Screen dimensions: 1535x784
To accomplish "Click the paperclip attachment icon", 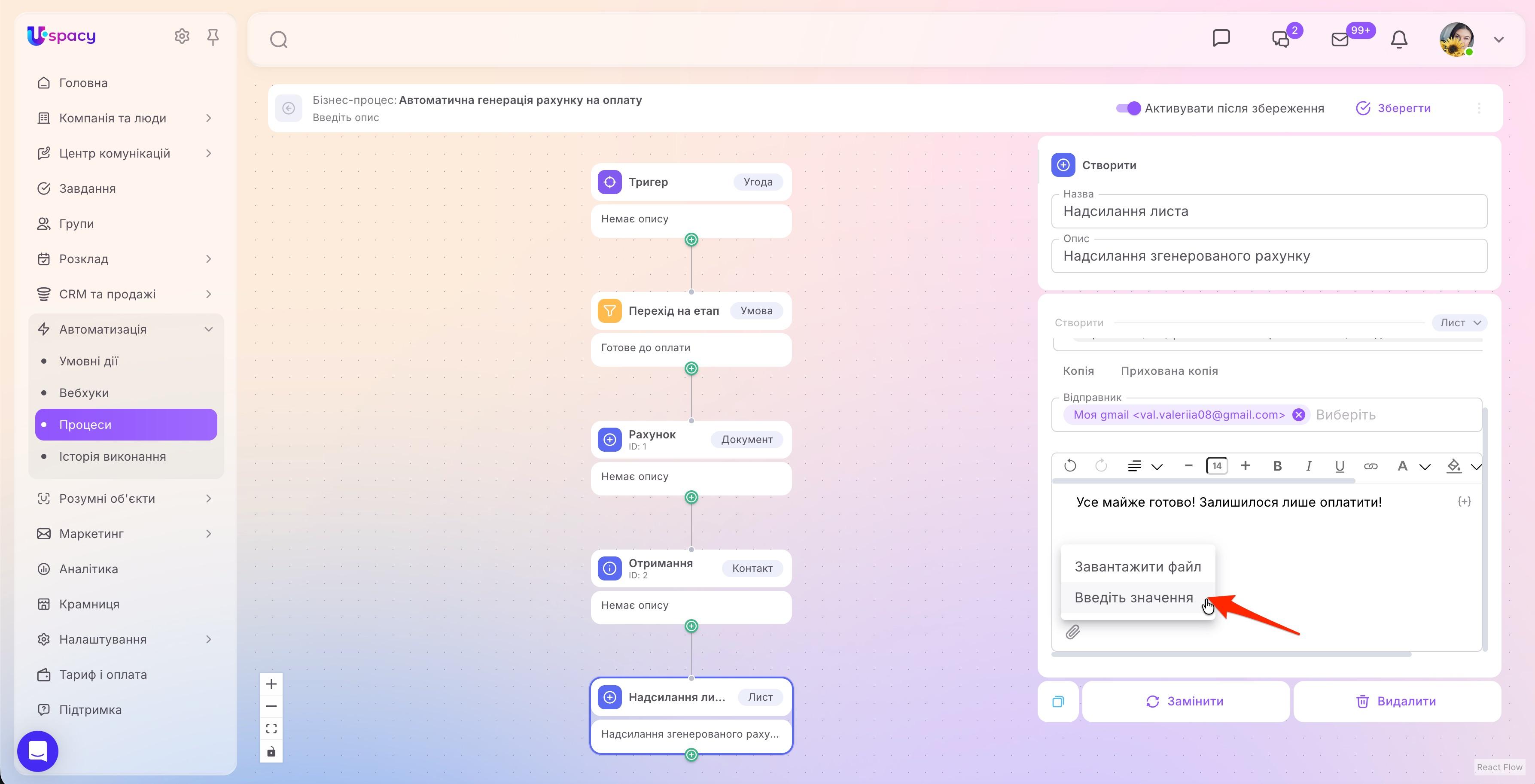I will [x=1072, y=632].
